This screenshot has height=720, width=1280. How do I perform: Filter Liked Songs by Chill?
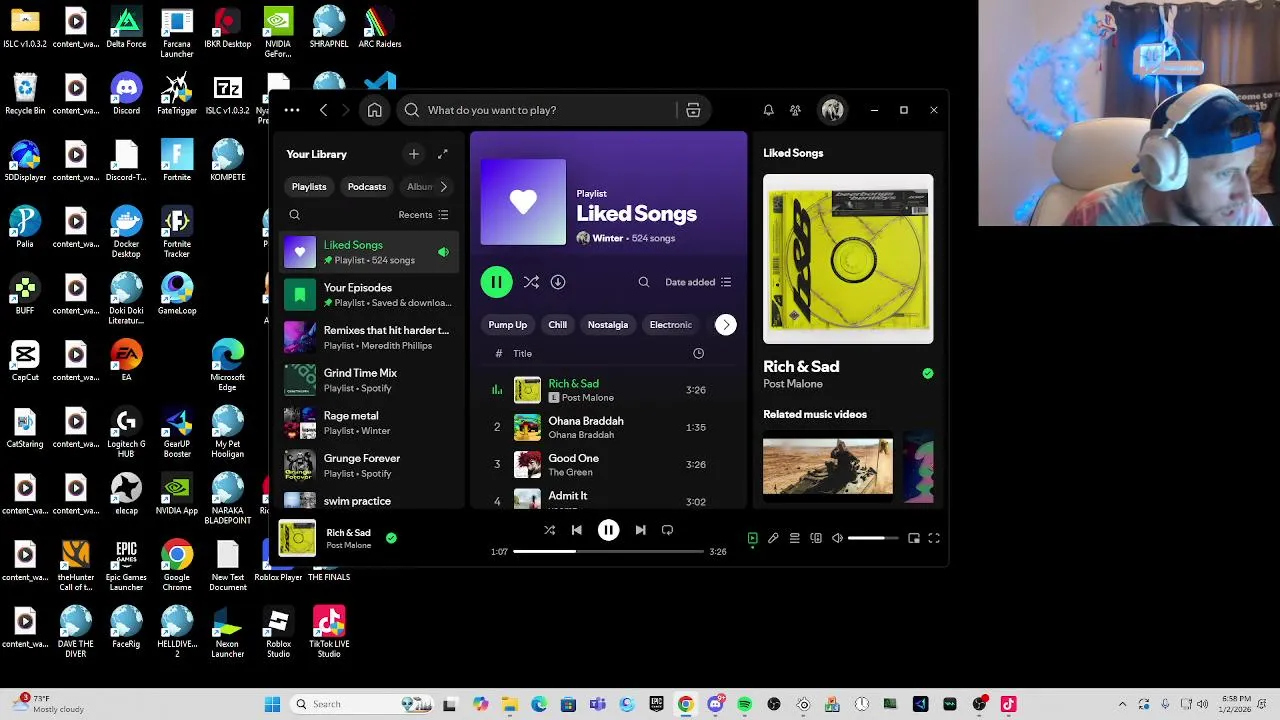pyautogui.click(x=558, y=325)
